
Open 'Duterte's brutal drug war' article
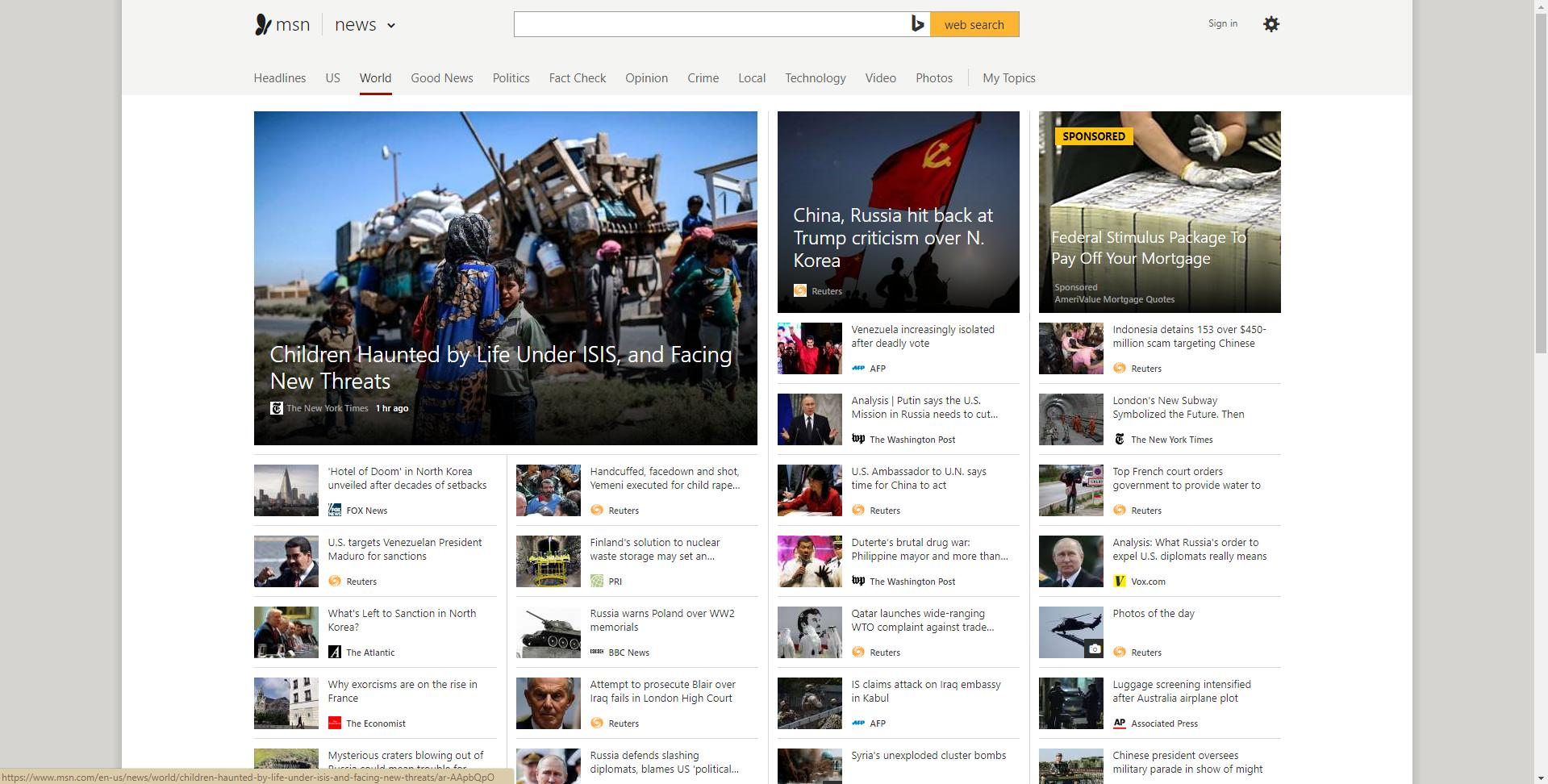(x=929, y=549)
